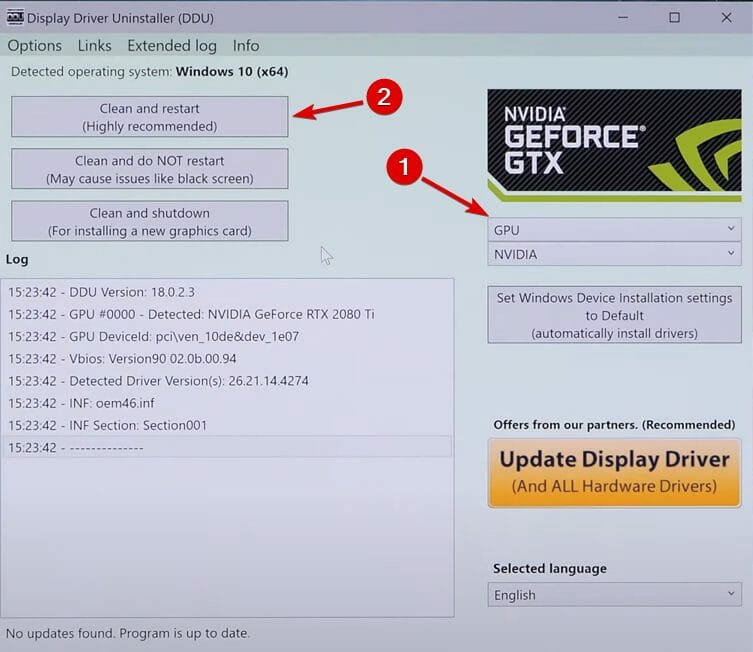Select log row 'INF: oem46.inf'
The height and width of the screenshot is (652, 753).
(x=227, y=403)
